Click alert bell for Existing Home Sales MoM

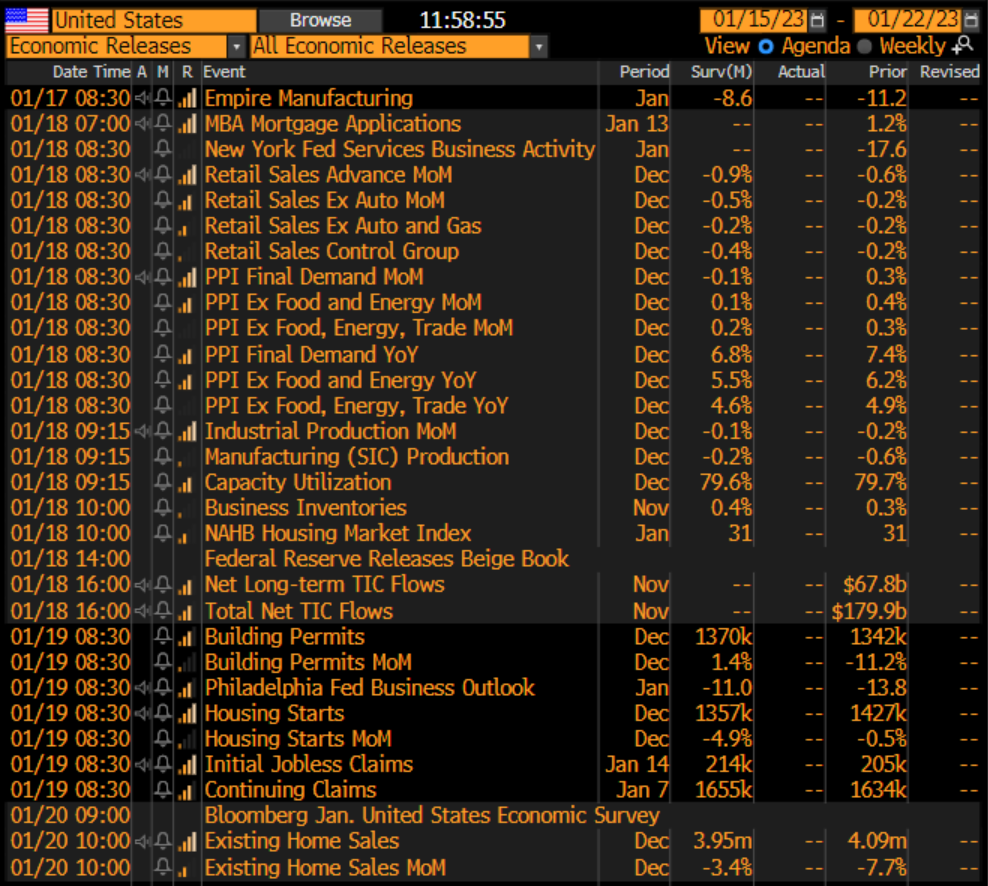coord(163,867)
